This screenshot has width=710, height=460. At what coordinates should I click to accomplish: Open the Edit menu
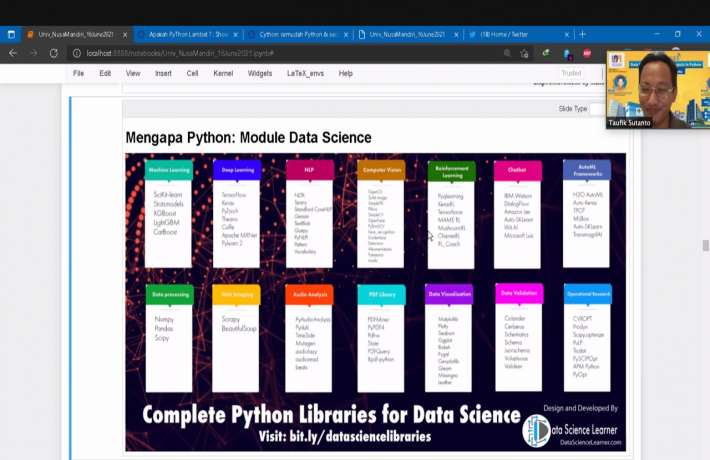(x=105, y=73)
